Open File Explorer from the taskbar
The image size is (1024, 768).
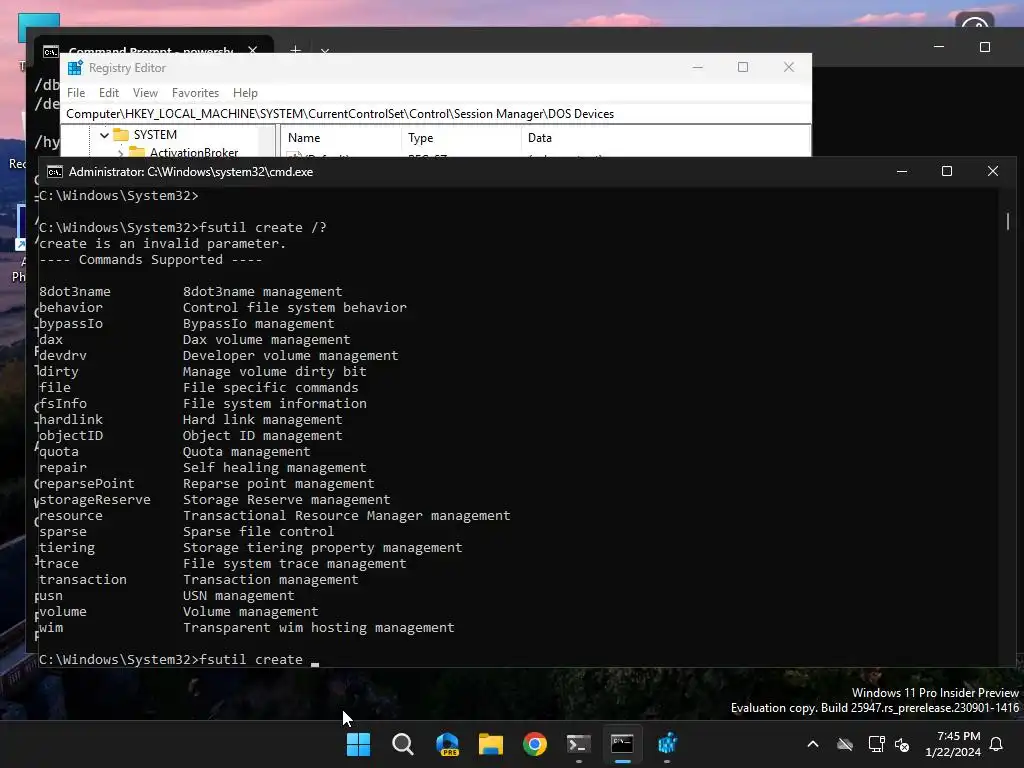[490, 744]
